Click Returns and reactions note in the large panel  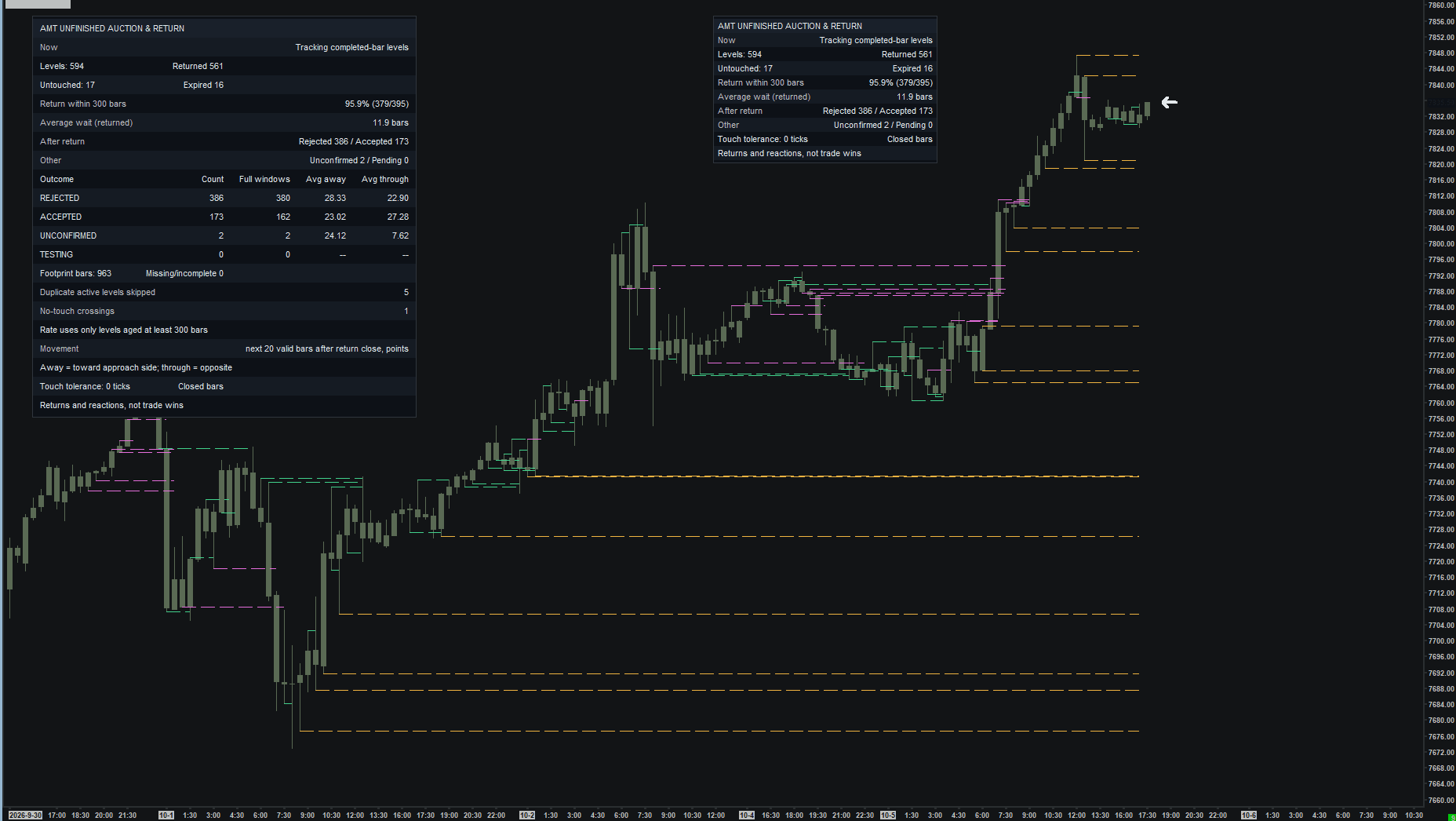111,405
